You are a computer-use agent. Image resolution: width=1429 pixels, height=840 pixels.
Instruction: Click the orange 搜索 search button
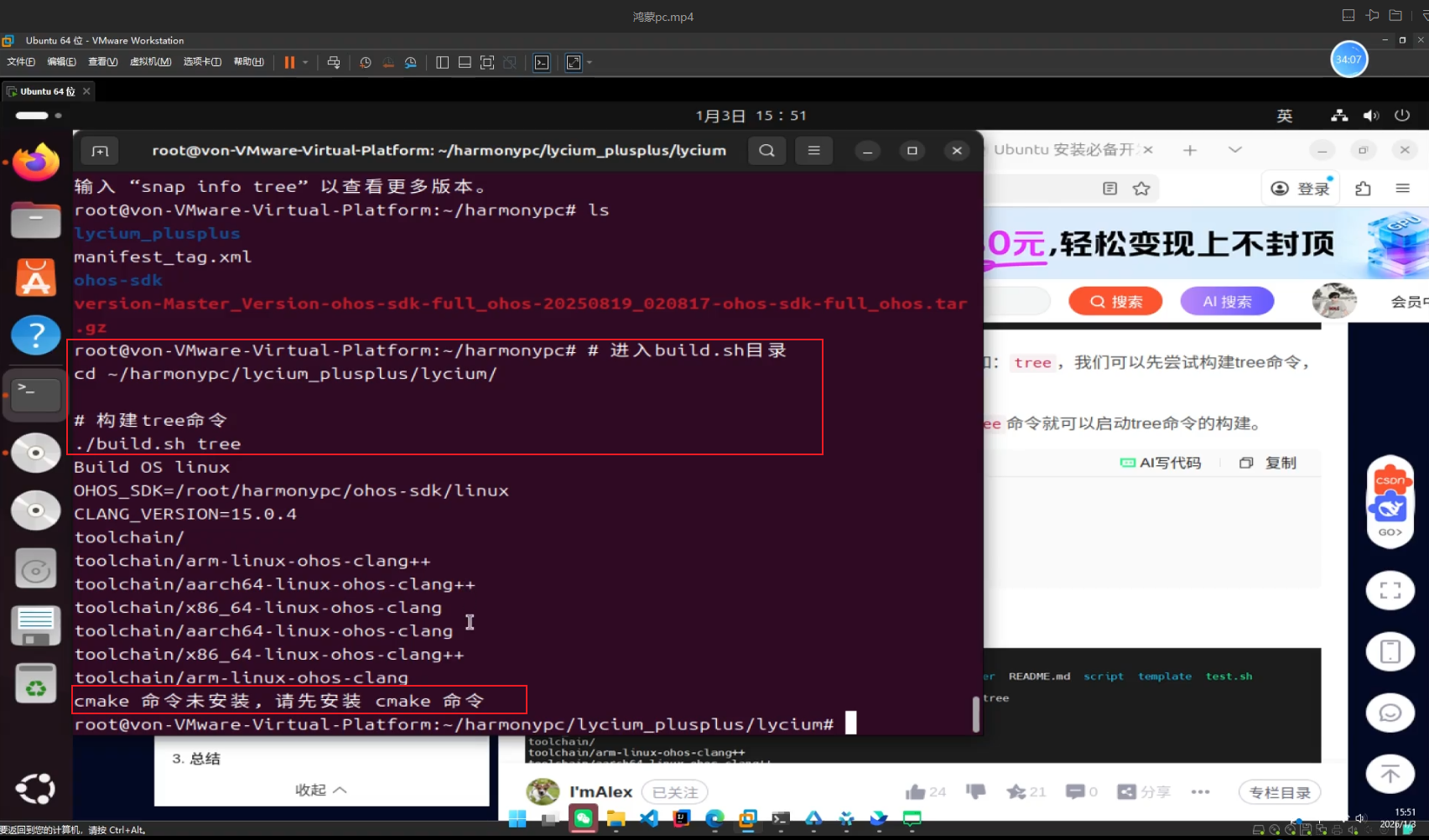tap(1115, 300)
